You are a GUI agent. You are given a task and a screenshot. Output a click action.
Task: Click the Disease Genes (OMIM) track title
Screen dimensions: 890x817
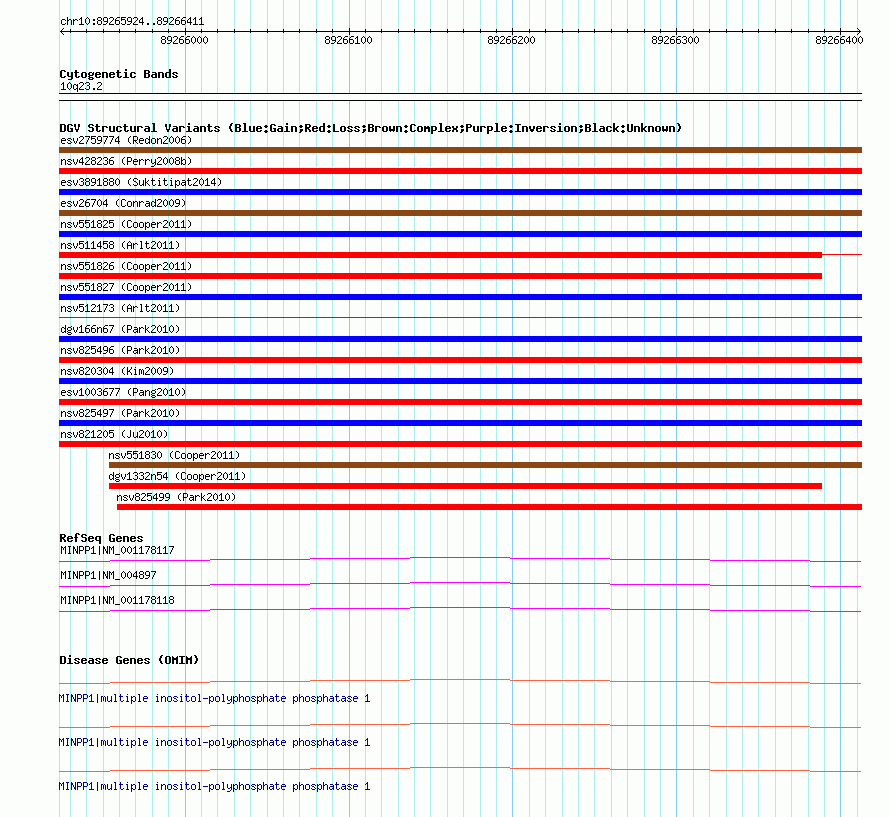tap(129, 660)
